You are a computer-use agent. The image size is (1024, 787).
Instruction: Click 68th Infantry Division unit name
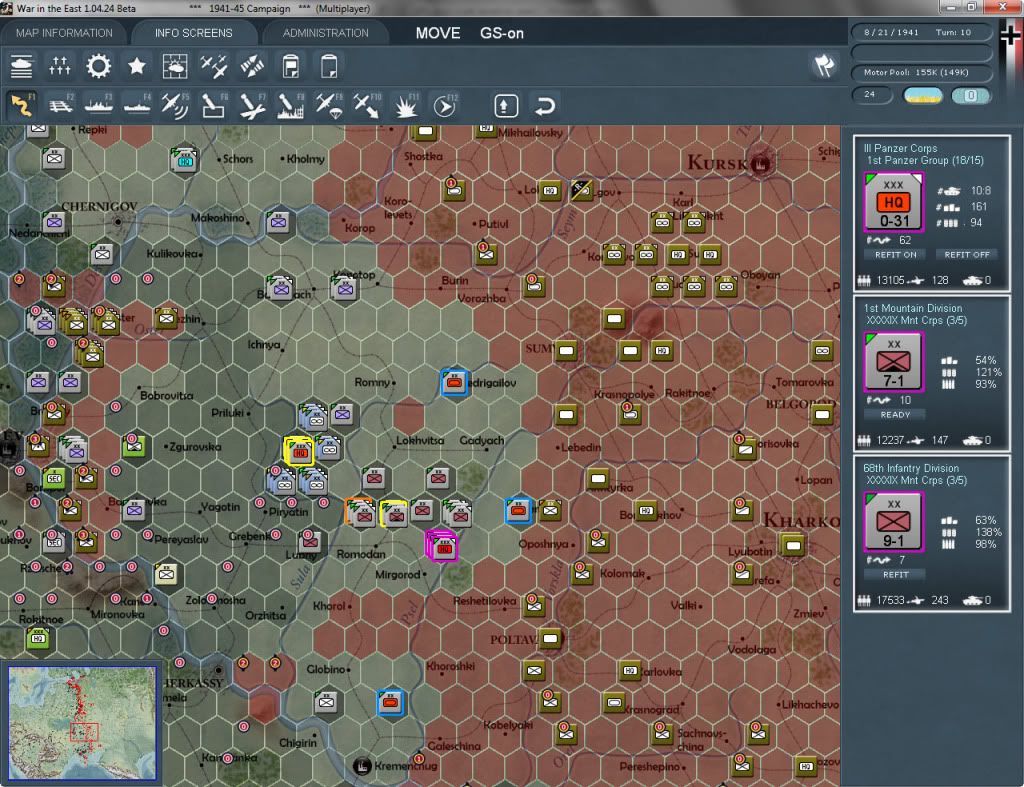click(x=911, y=468)
